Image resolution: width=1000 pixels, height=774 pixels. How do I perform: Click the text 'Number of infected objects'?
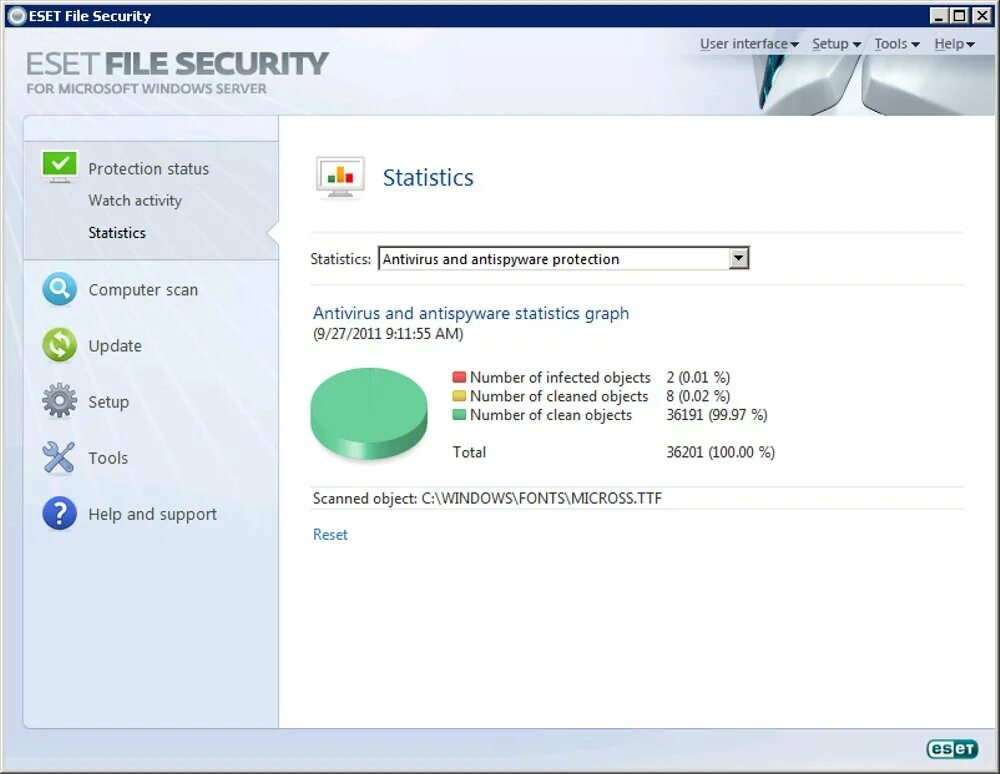point(560,377)
